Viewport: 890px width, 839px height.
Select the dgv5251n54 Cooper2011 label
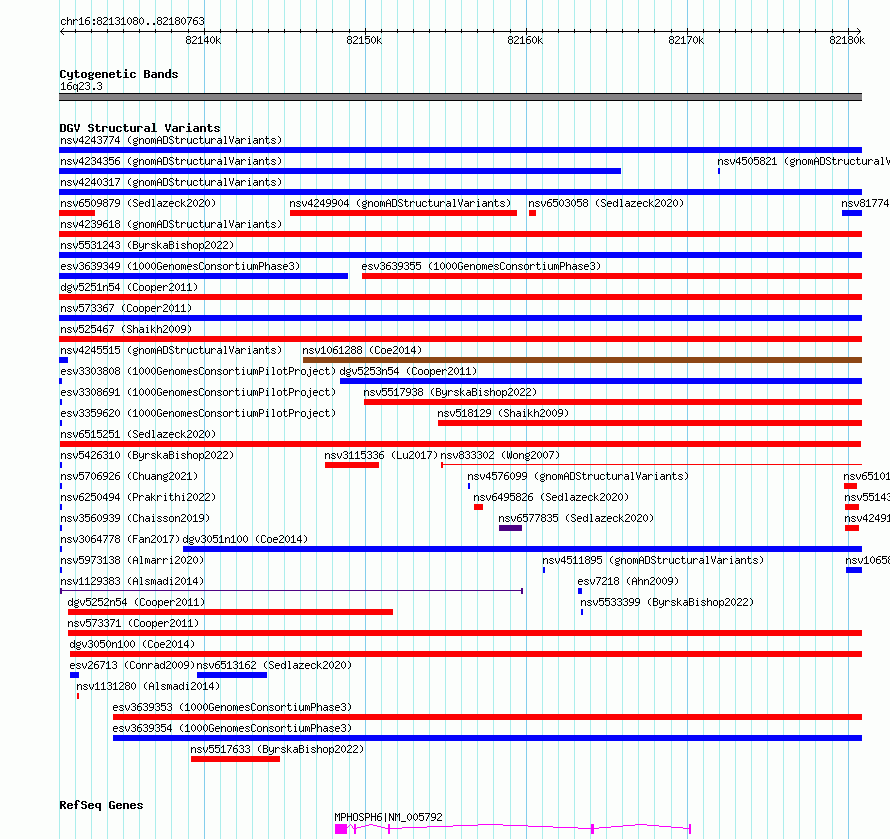129,287
